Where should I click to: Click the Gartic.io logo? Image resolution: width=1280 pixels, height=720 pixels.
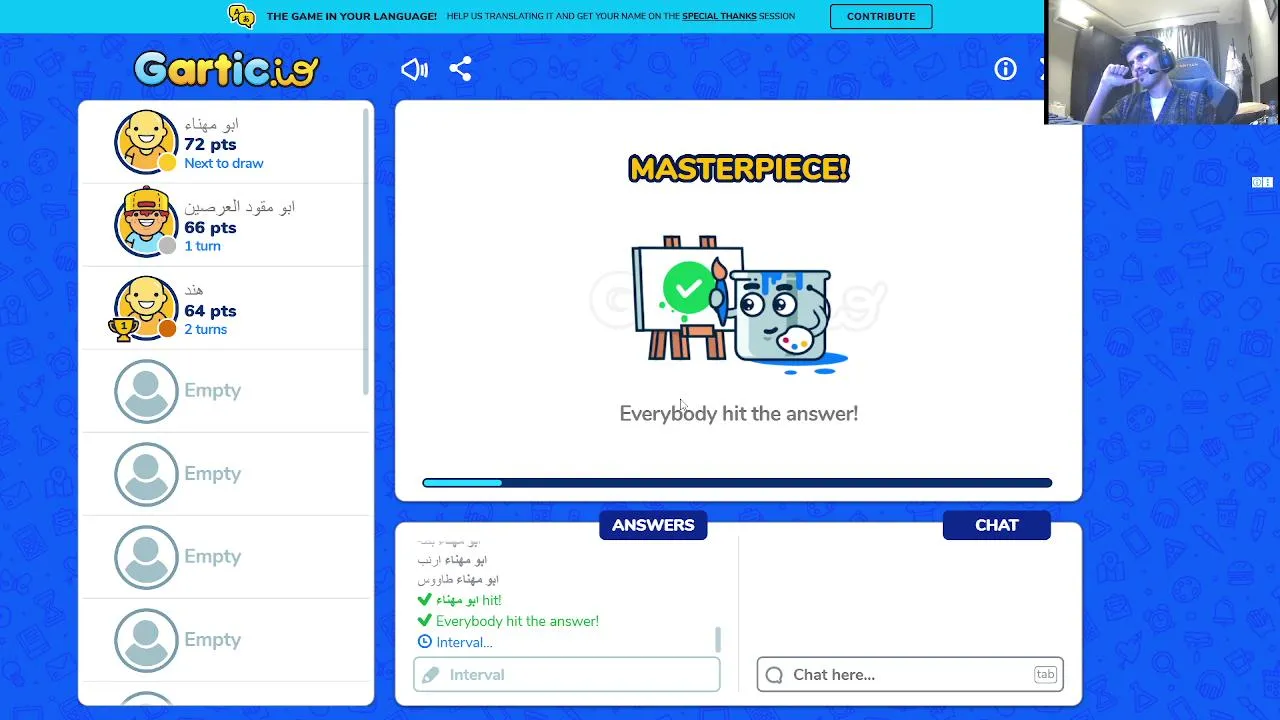[226, 69]
